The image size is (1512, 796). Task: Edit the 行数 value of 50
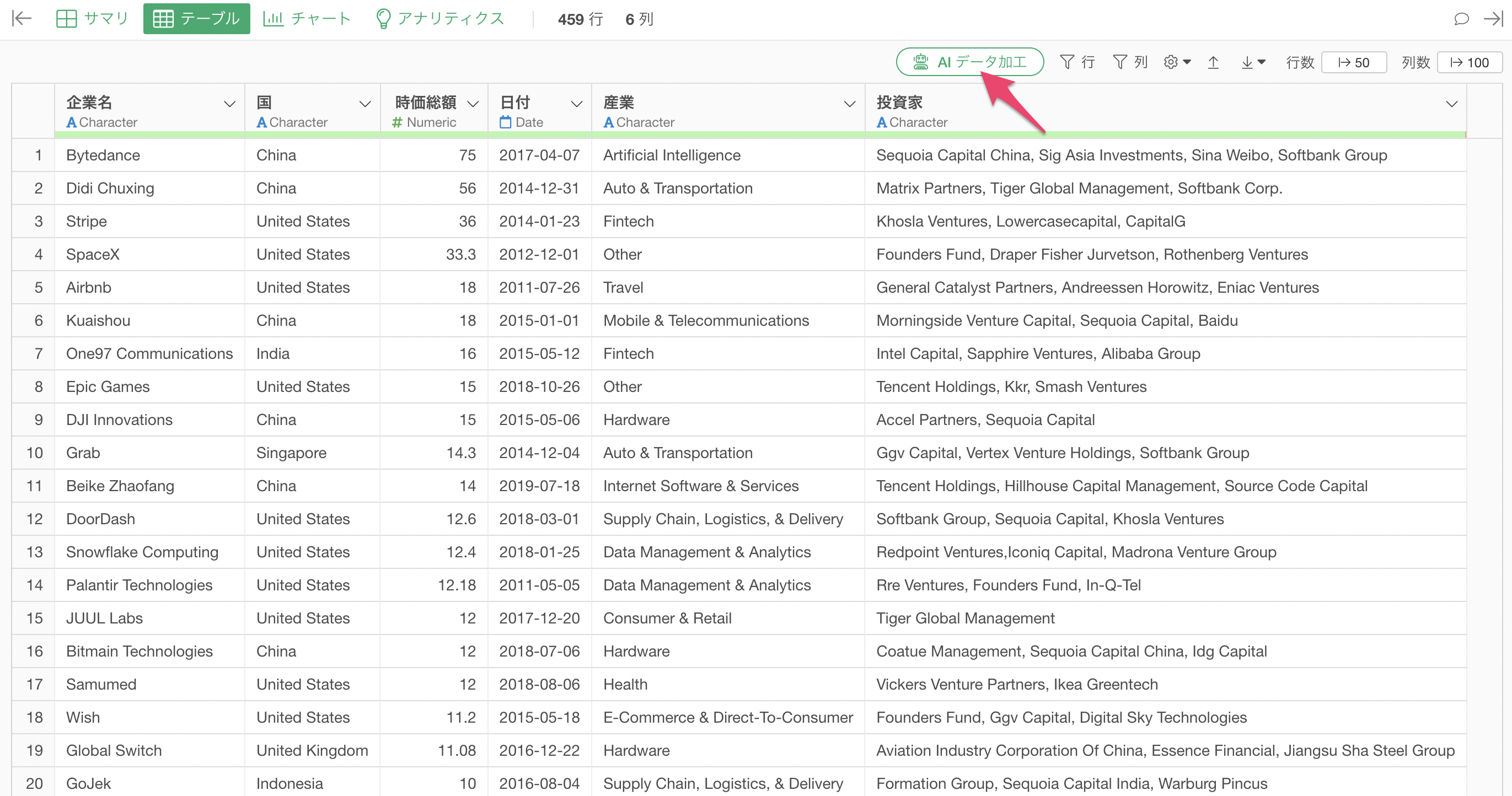point(1354,62)
